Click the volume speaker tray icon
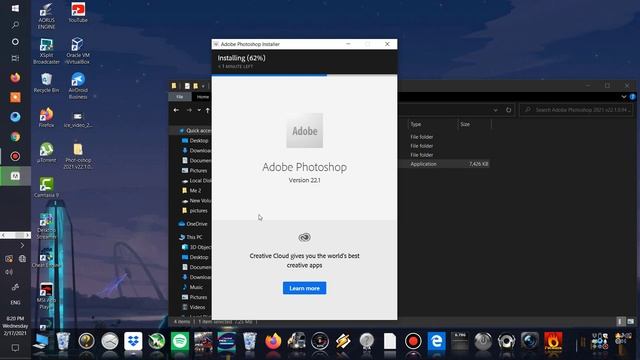Screen dimensions: 640x360 point(9,272)
